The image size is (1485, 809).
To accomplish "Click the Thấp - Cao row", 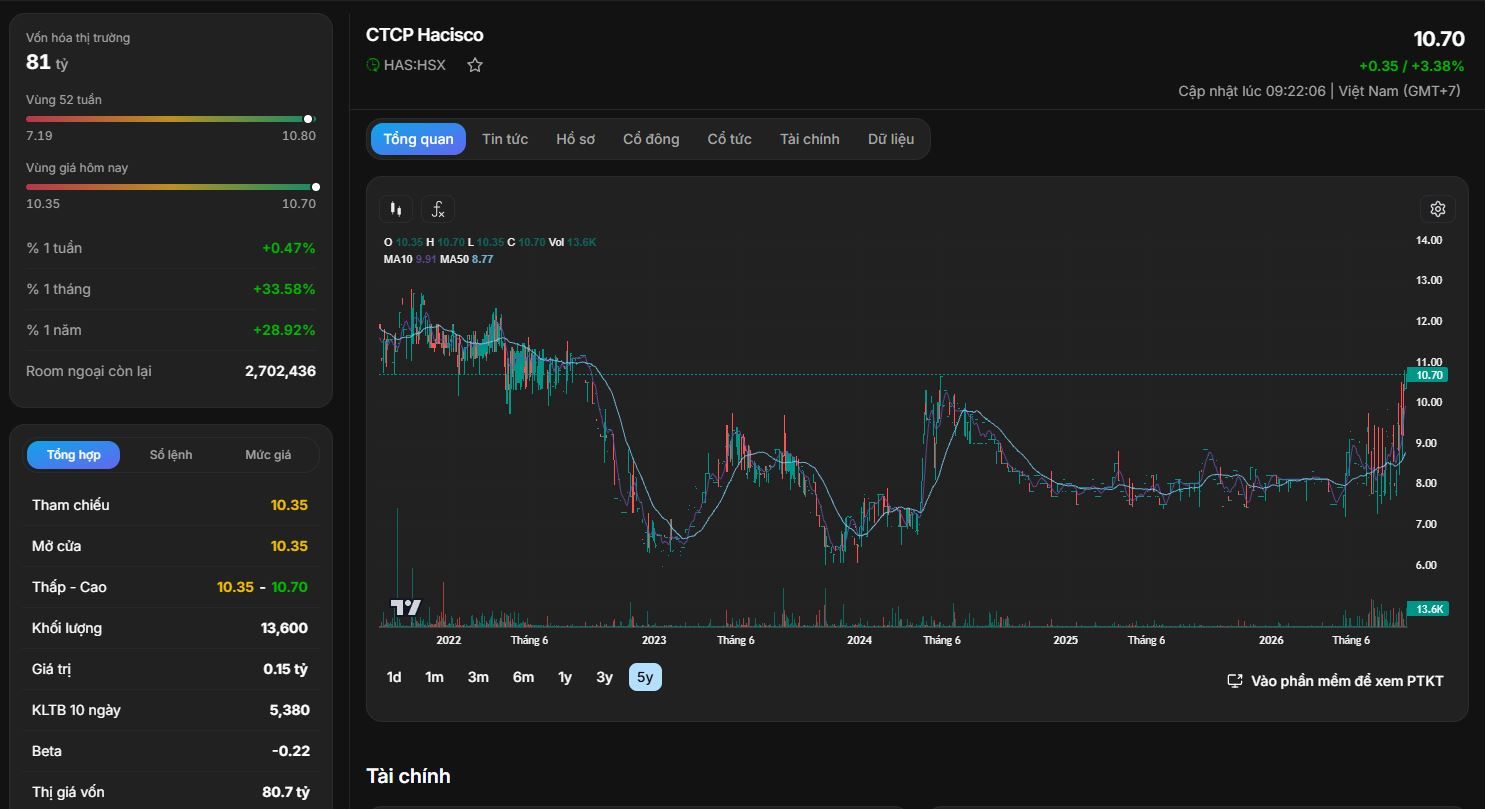I will pyautogui.click(x=170, y=587).
